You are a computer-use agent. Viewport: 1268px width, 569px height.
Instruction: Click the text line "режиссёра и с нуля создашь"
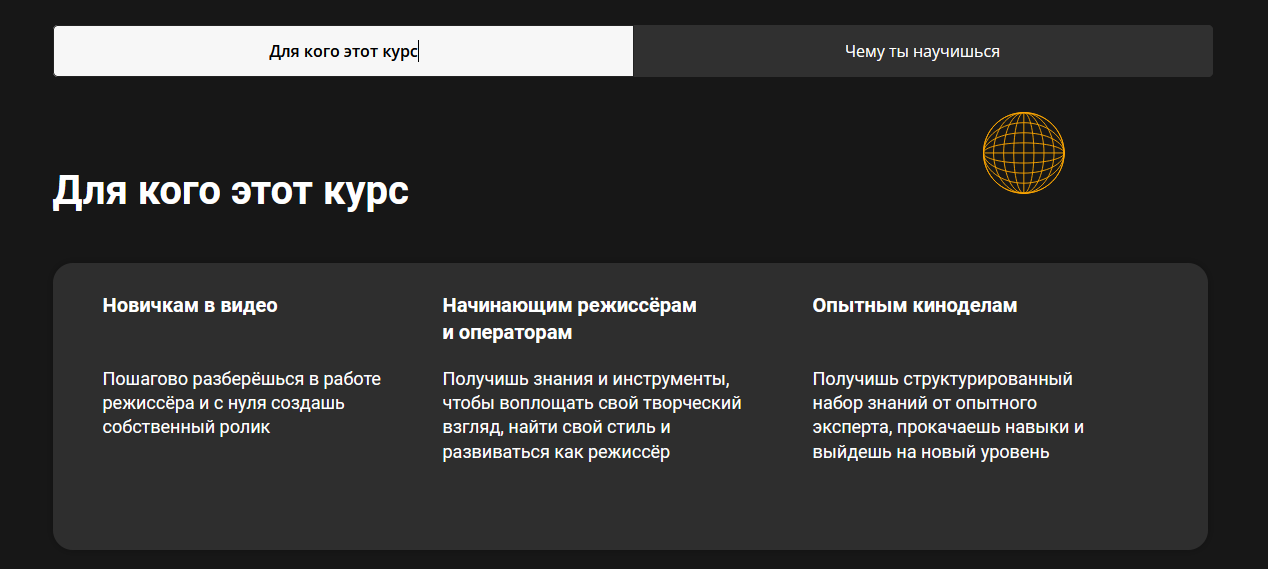pos(223,404)
